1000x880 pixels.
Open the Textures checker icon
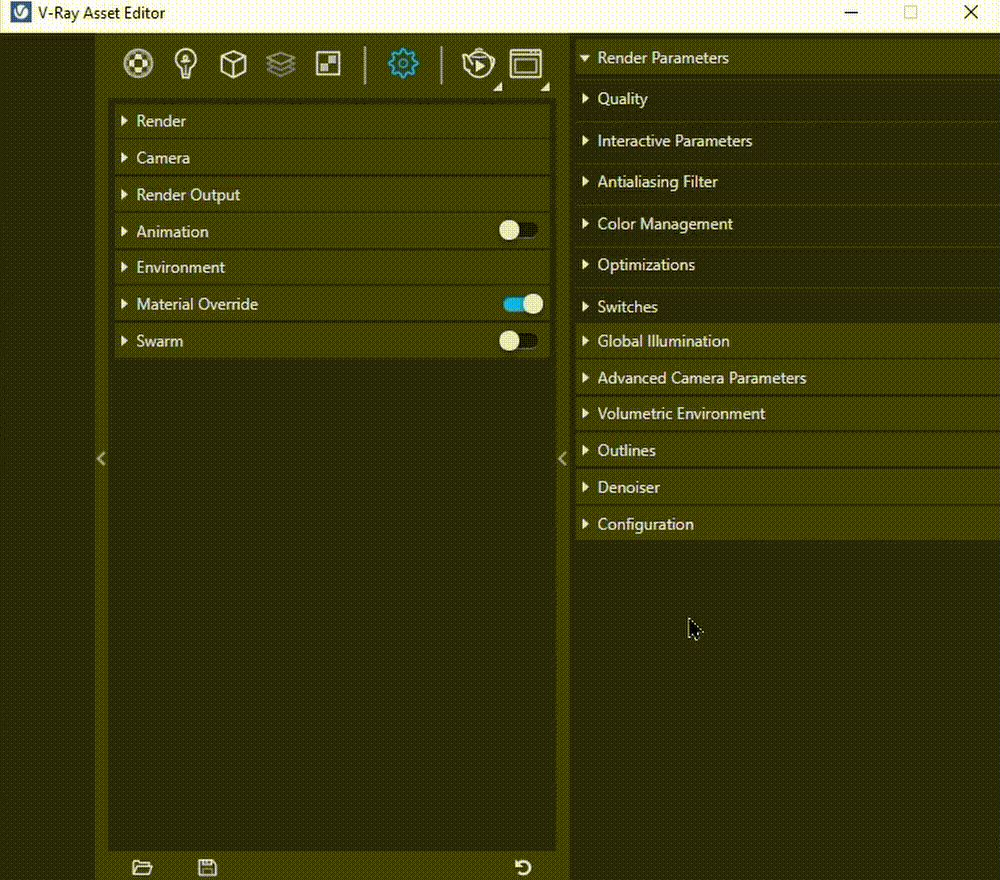click(x=328, y=64)
